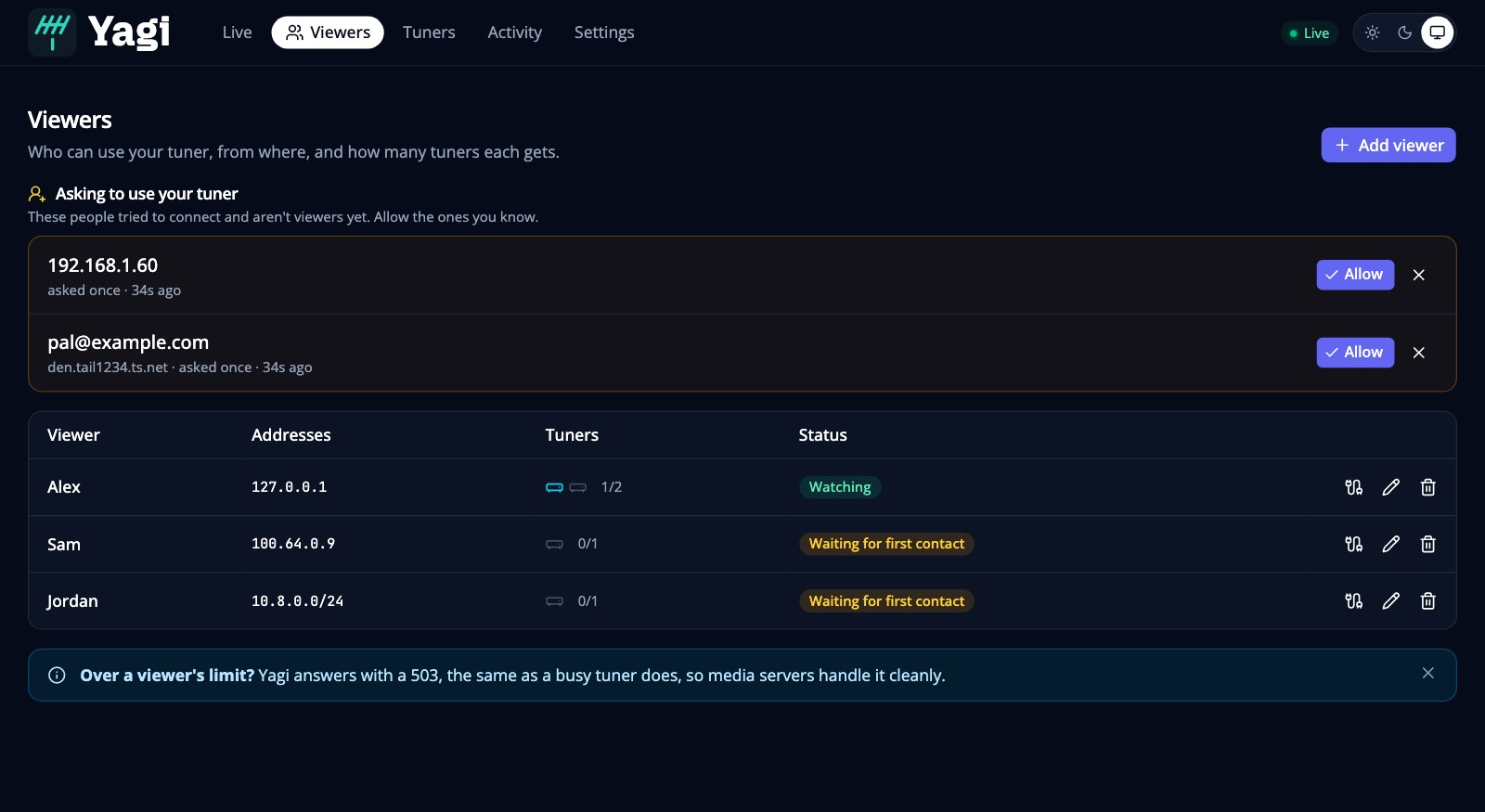Delete viewer Alex with the trash icon
The height and width of the screenshot is (812, 1485).
(1428, 487)
